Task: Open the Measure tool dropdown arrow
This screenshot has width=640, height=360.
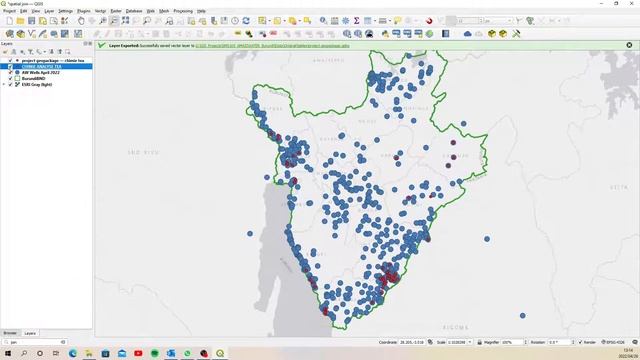Action: tap(390, 21)
